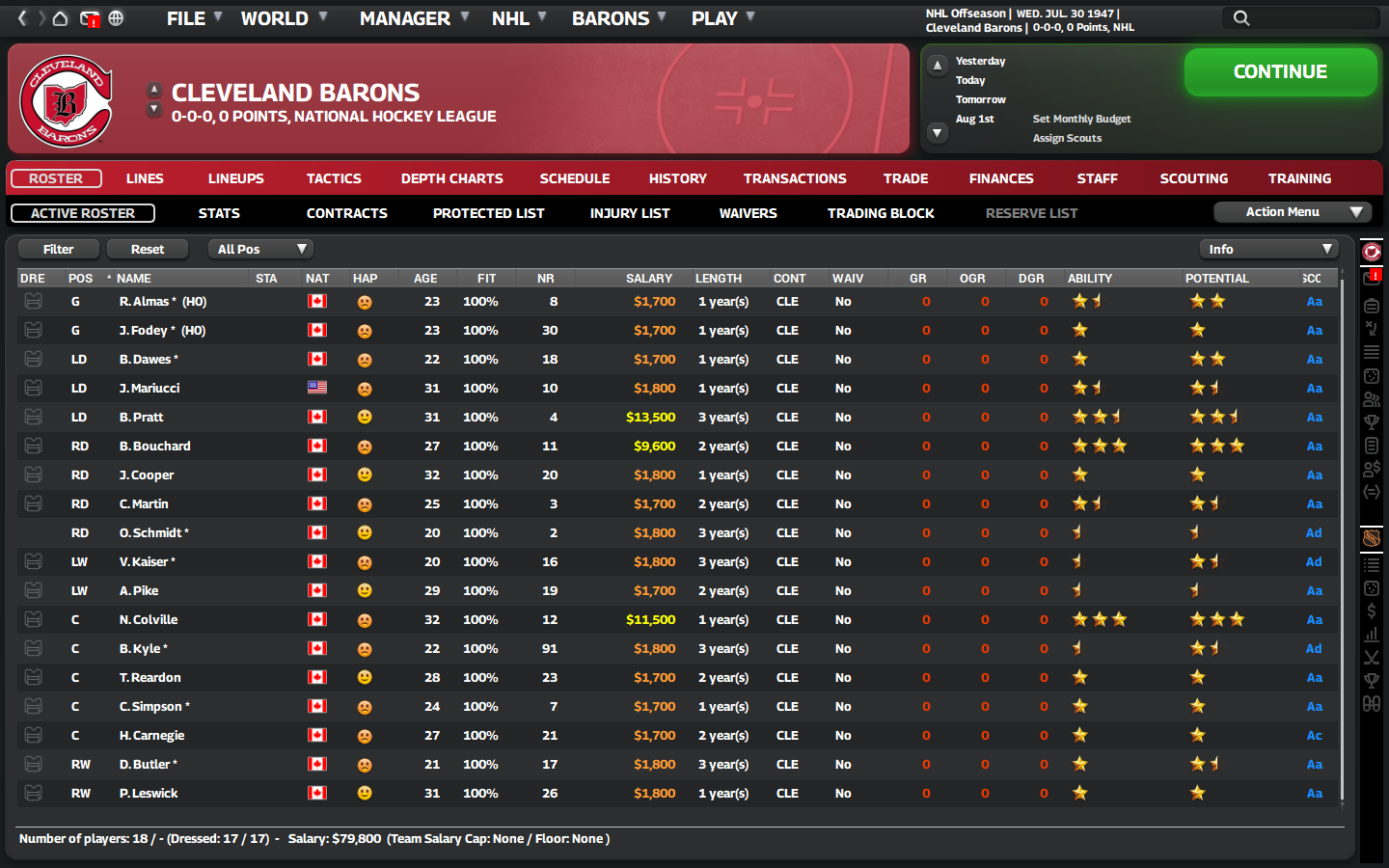The width and height of the screenshot is (1389, 868).
Task: Toggle dressed jersey for B. Dawes
Action: [x=33, y=359]
